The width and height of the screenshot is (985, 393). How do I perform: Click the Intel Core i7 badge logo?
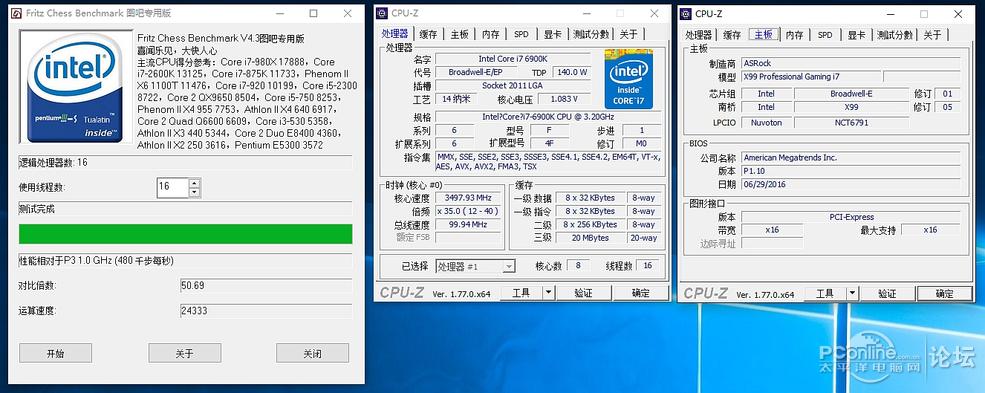(629, 80)
